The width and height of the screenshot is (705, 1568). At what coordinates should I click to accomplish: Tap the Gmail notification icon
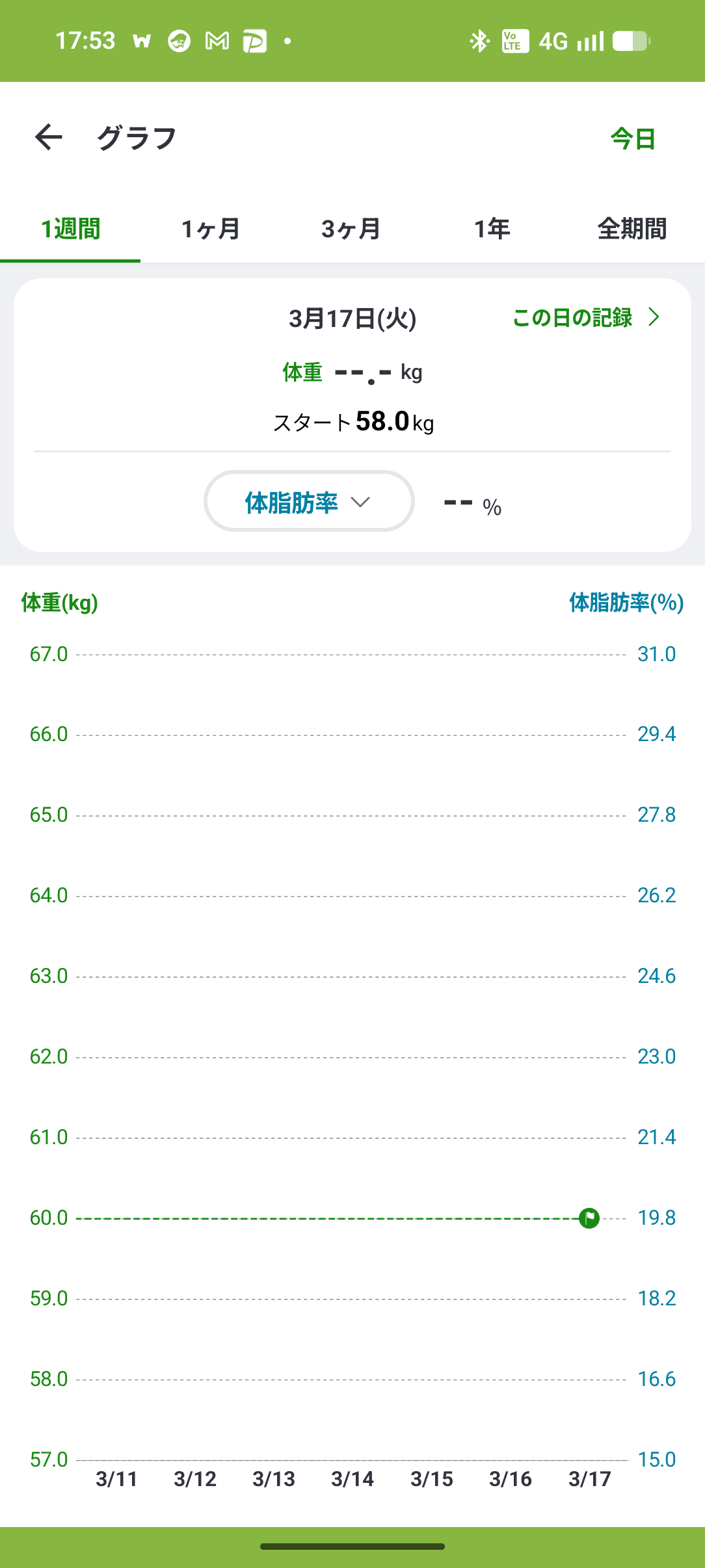[x=217, y=41]
